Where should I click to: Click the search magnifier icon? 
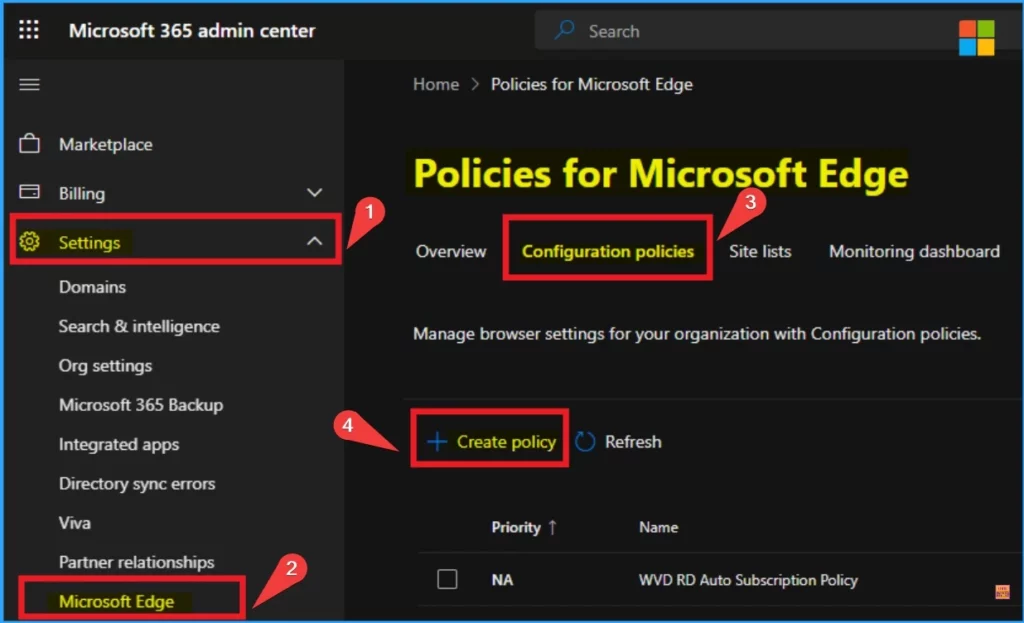tap(564, 30)
